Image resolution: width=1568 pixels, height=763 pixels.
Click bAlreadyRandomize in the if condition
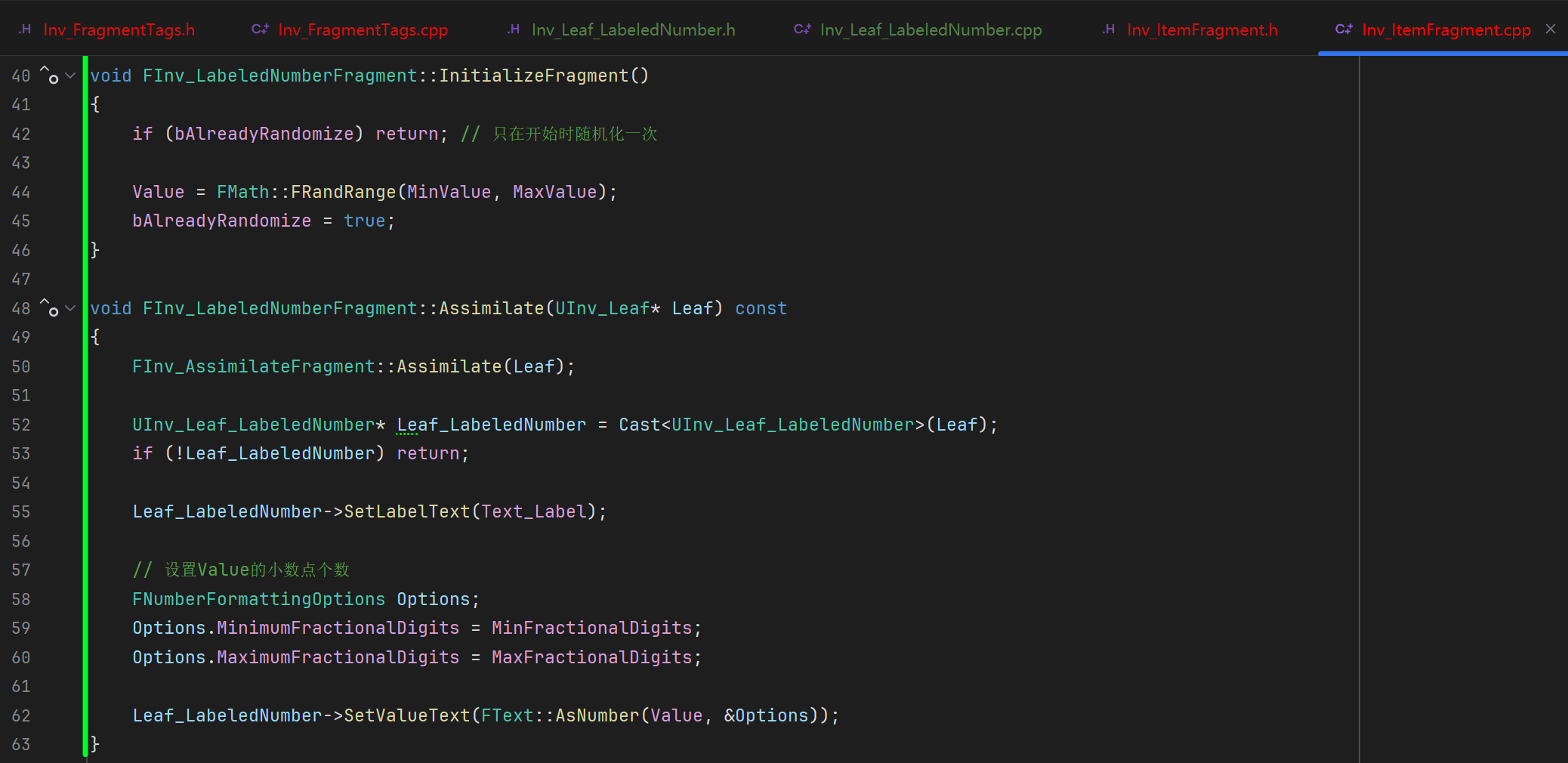coord(264,134)
